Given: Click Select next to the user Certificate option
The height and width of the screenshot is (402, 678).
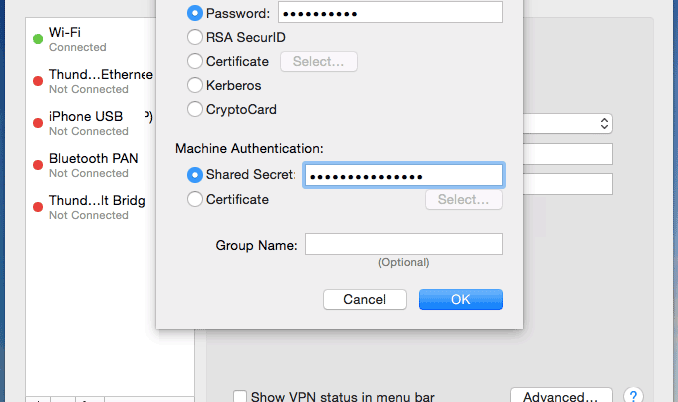Looking at the screenshot, I should coord(318,62).
